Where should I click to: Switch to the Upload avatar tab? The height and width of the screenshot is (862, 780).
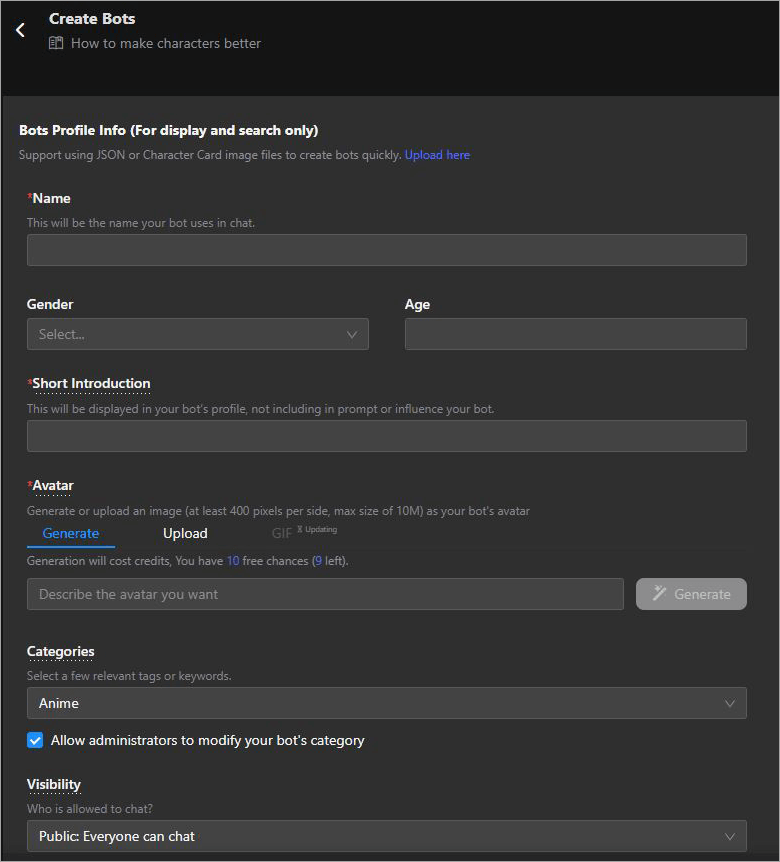point(185,533)
